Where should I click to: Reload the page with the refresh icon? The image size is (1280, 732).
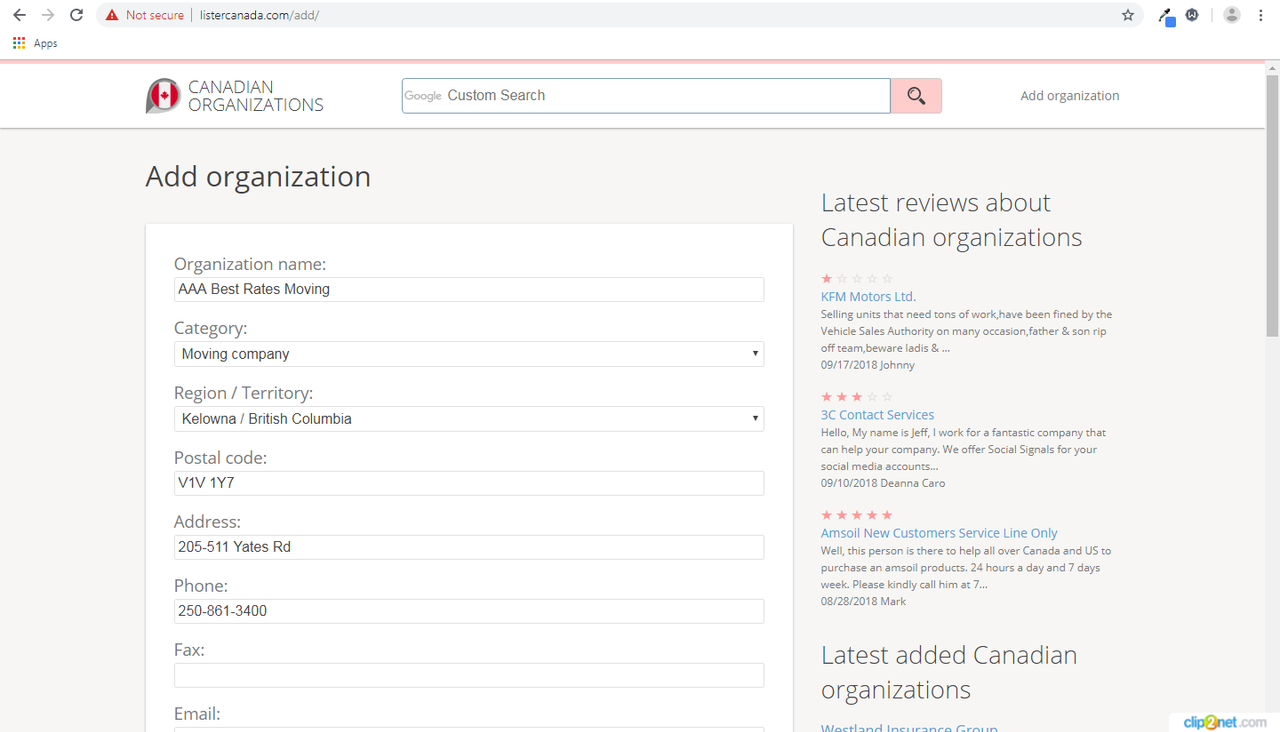point(76,15)
